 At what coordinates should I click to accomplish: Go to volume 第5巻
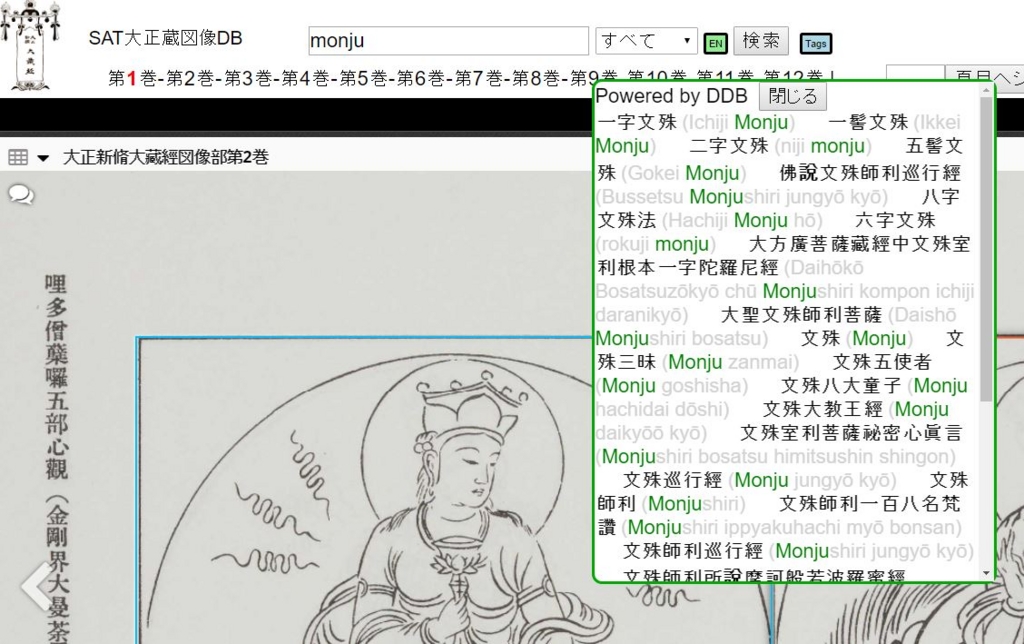click(363, 78)
